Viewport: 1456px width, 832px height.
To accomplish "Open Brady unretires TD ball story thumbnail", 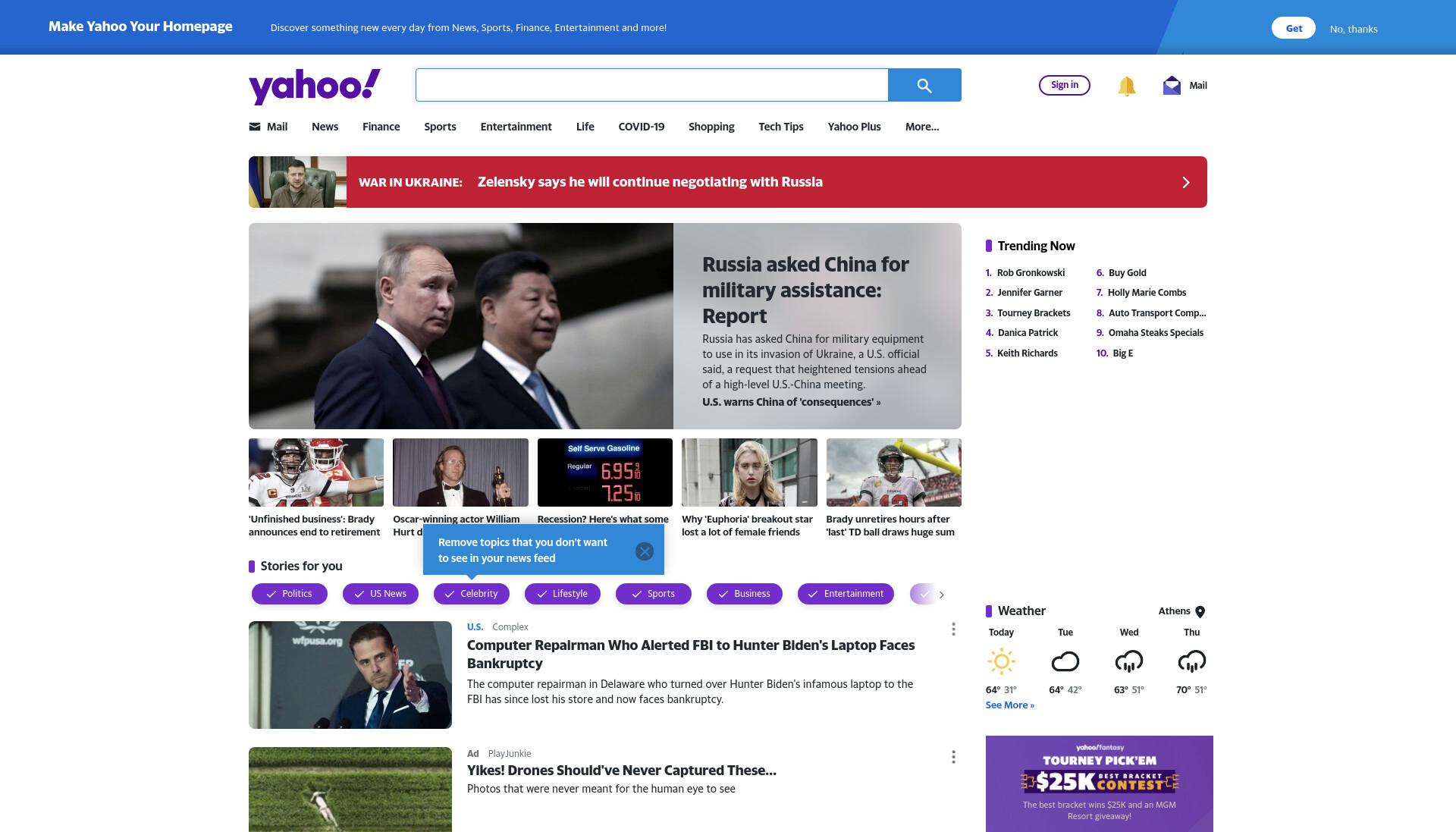I will coord(894,473).
